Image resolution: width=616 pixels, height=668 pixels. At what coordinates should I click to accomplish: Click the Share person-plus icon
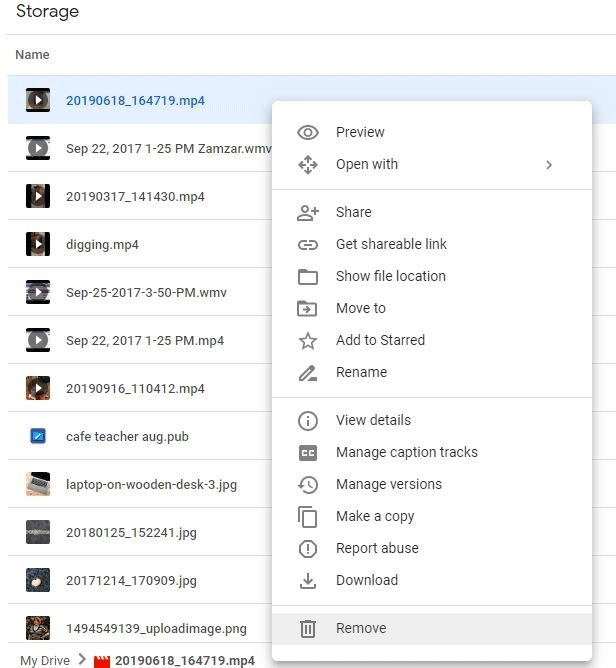pyautogui.click(x=308, y=213)
